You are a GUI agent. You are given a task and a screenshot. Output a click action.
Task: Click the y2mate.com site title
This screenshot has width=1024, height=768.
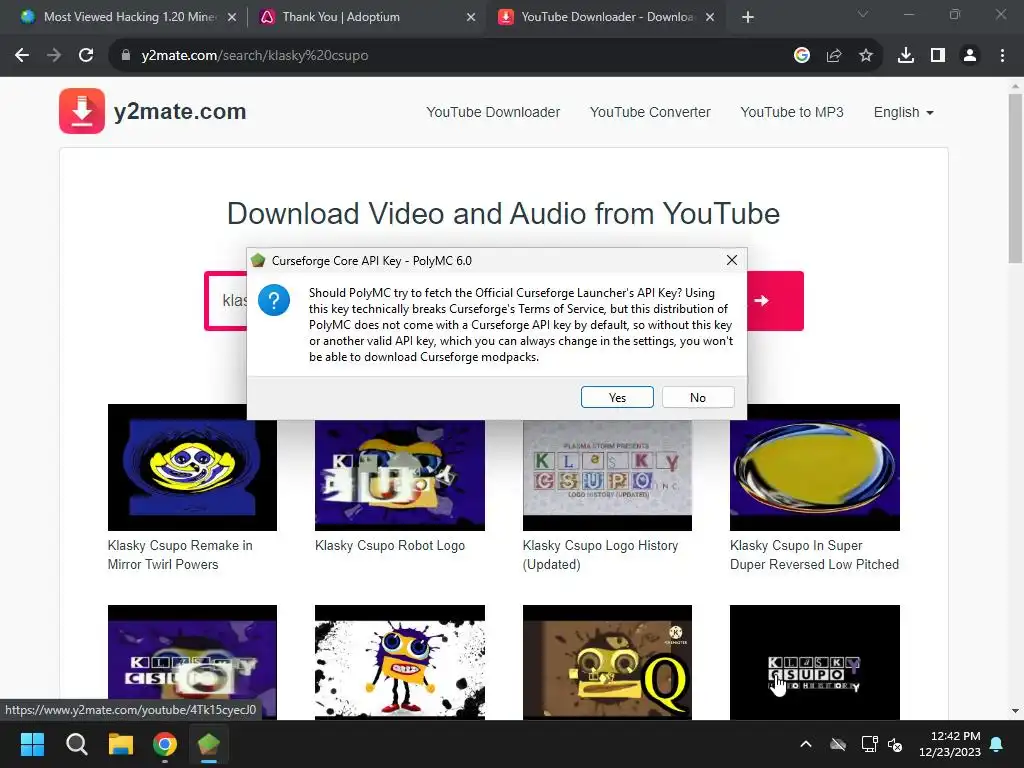click(x=180, y=112)
